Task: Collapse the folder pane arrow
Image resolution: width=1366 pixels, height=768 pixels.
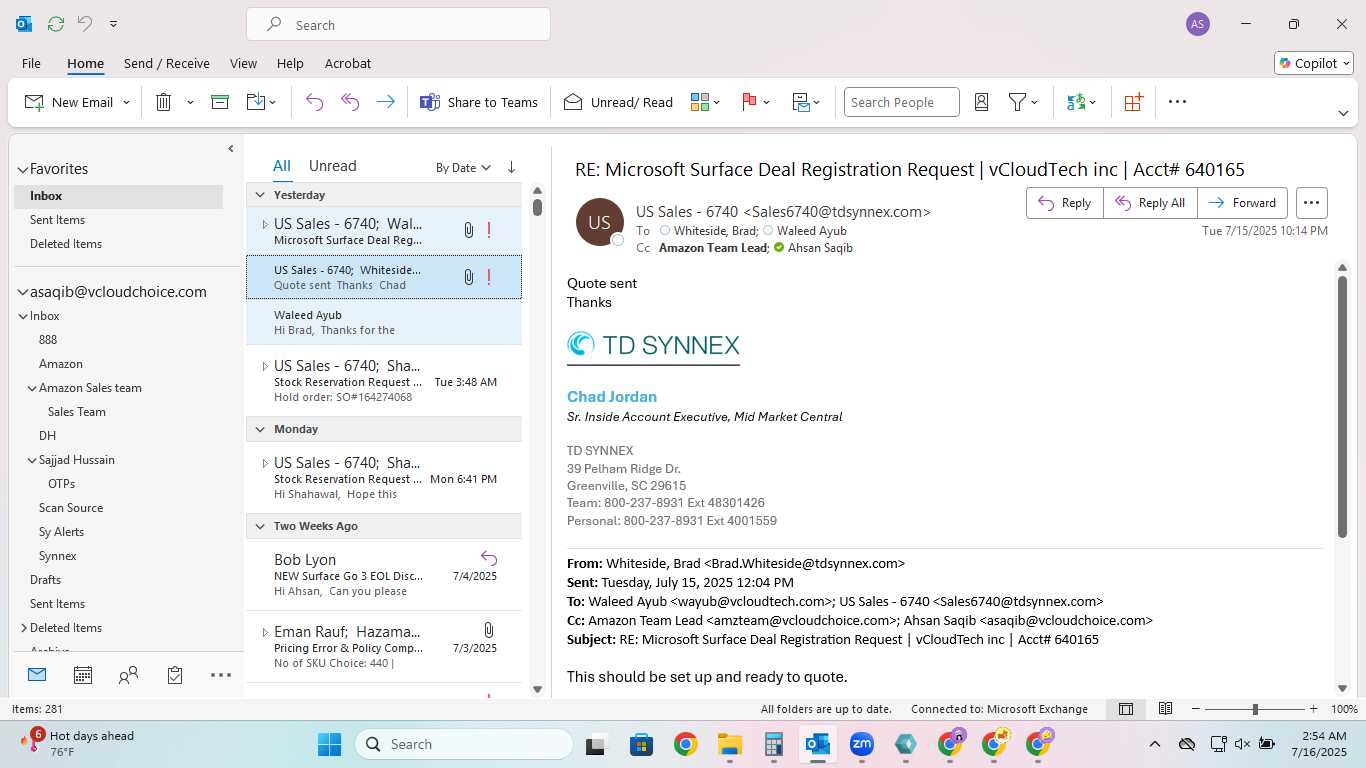Action: pyautogui.click(x=231, y=149)
